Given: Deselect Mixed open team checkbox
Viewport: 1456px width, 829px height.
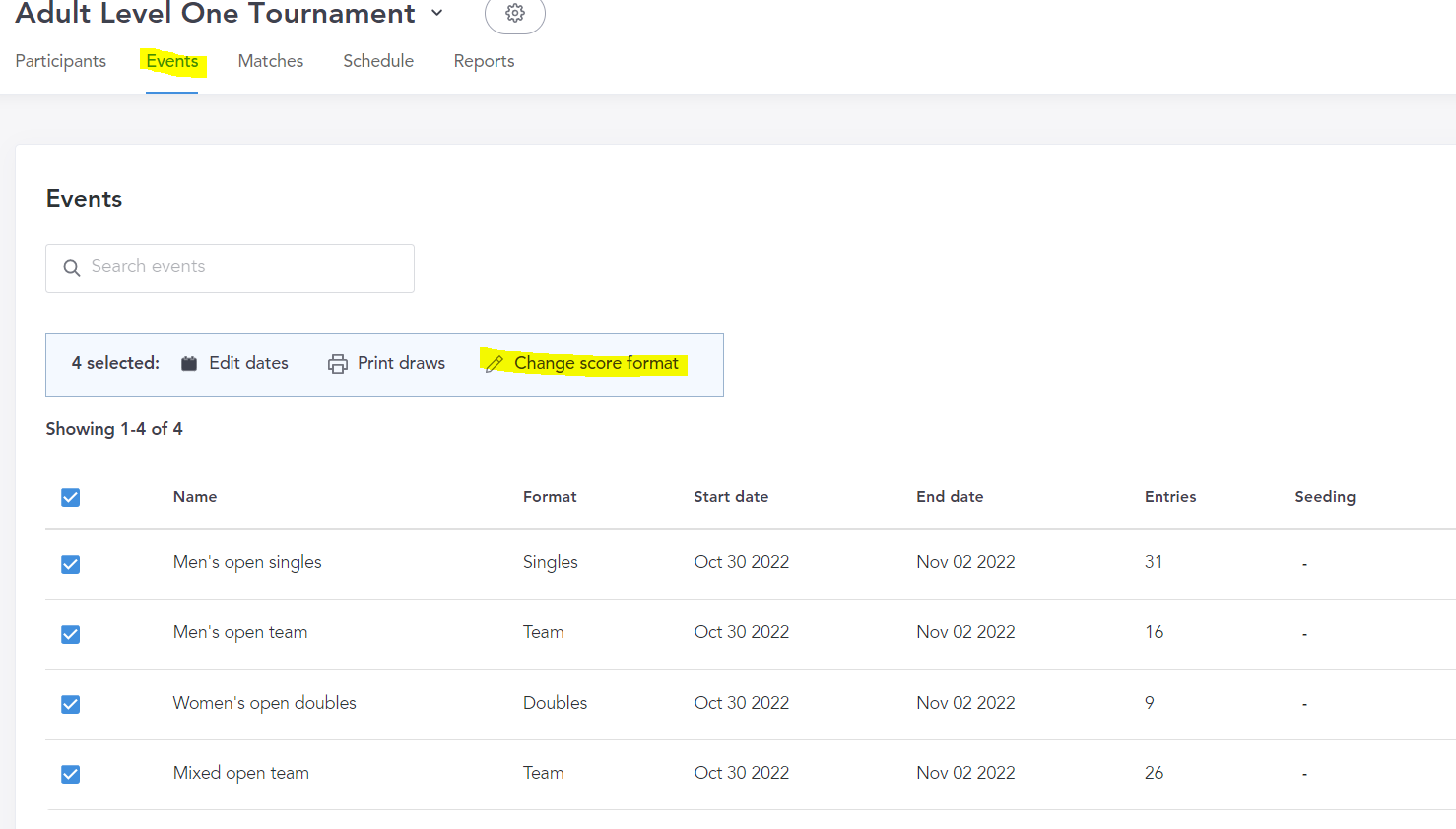Looking at the screenshot, I should coord(71,774).
